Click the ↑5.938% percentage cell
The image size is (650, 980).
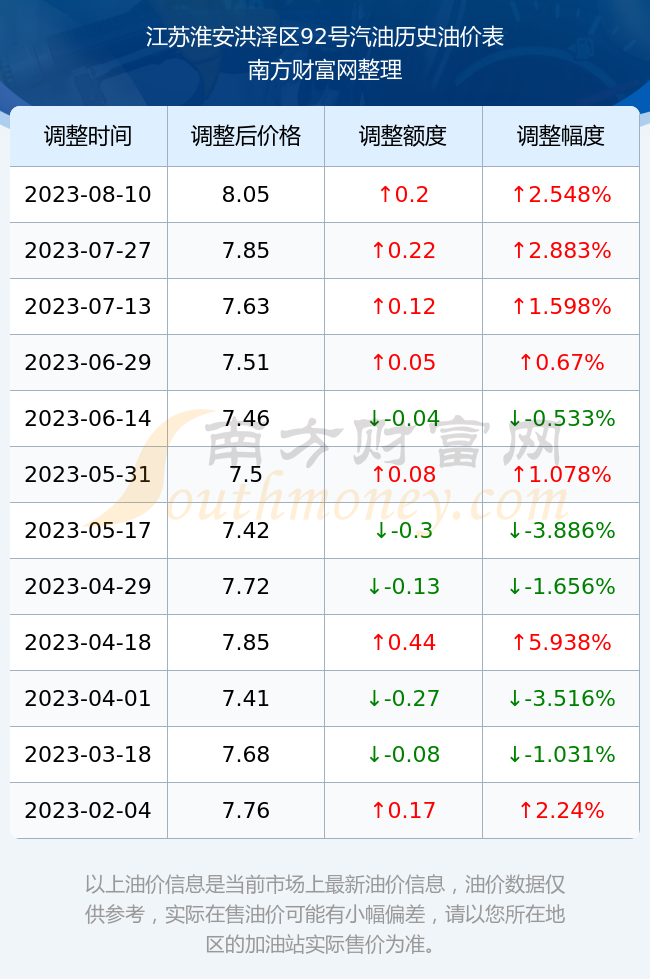(x=561, y=642)
